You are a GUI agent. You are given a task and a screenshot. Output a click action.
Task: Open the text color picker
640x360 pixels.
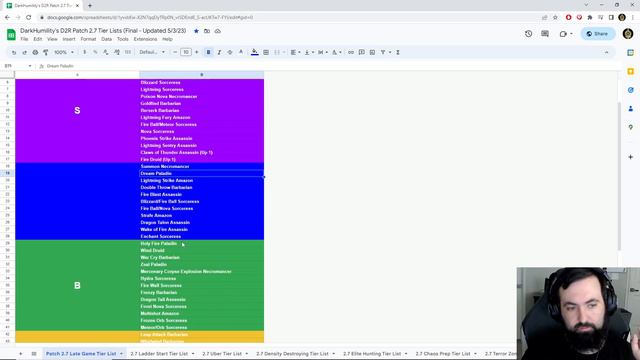click(x=241, y=52)
